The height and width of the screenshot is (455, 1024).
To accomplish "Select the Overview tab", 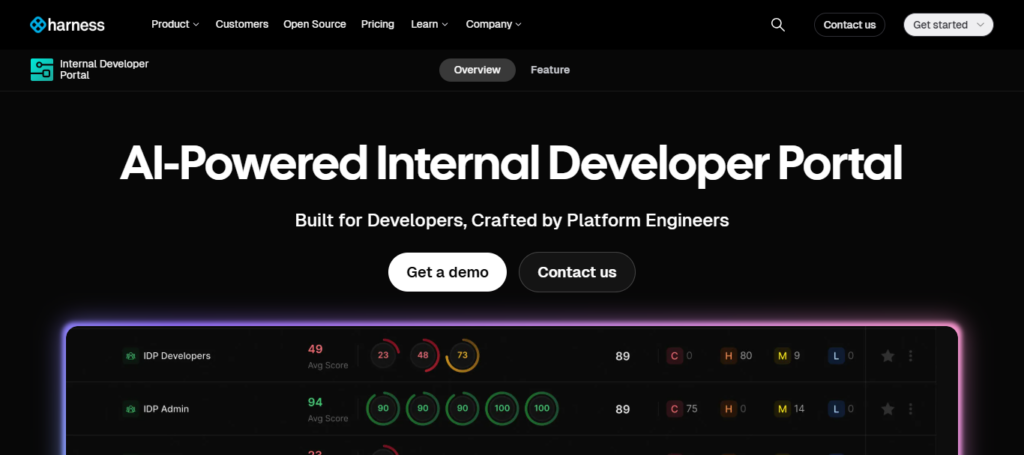I will click(x=477, y=70).
